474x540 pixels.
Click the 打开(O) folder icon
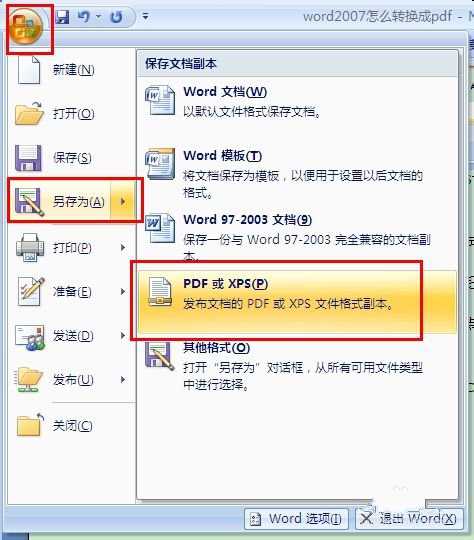30,113
